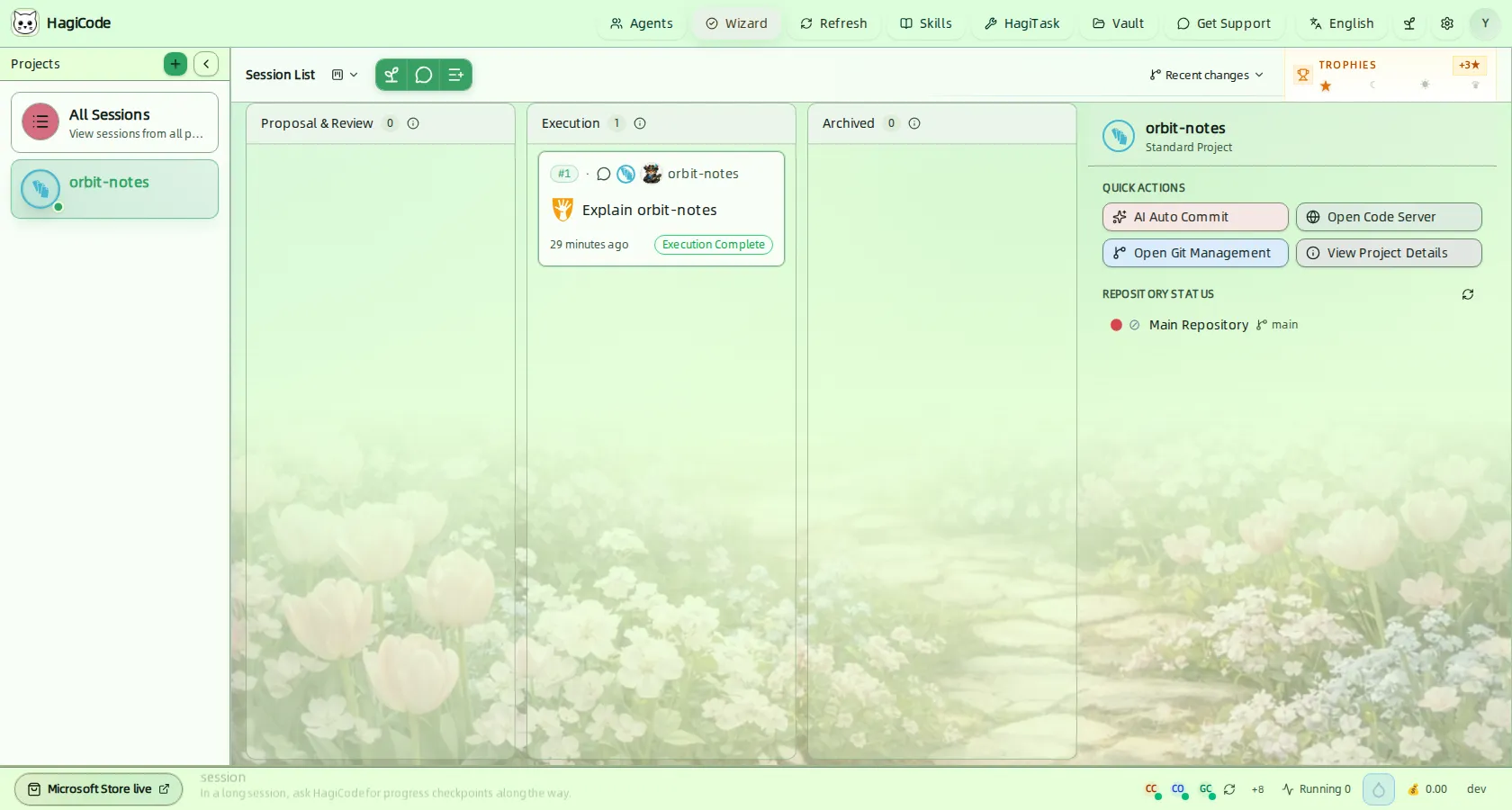The width and height of the screenshot is (1512, 810).
Task: Open the Session List view mode dropdown
Action: pyautogui.click(x=345, y=75)
